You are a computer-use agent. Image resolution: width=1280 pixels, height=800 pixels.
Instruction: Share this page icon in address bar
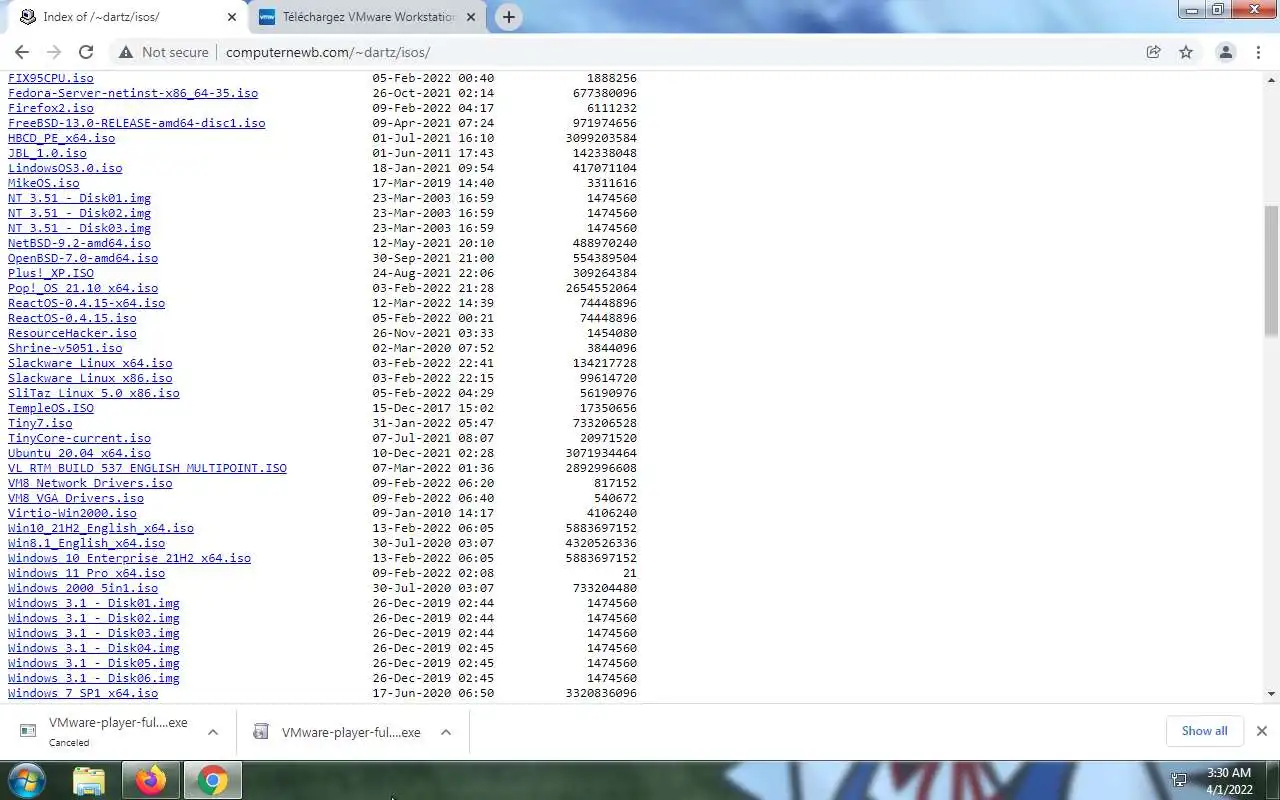click(1153, 52)
